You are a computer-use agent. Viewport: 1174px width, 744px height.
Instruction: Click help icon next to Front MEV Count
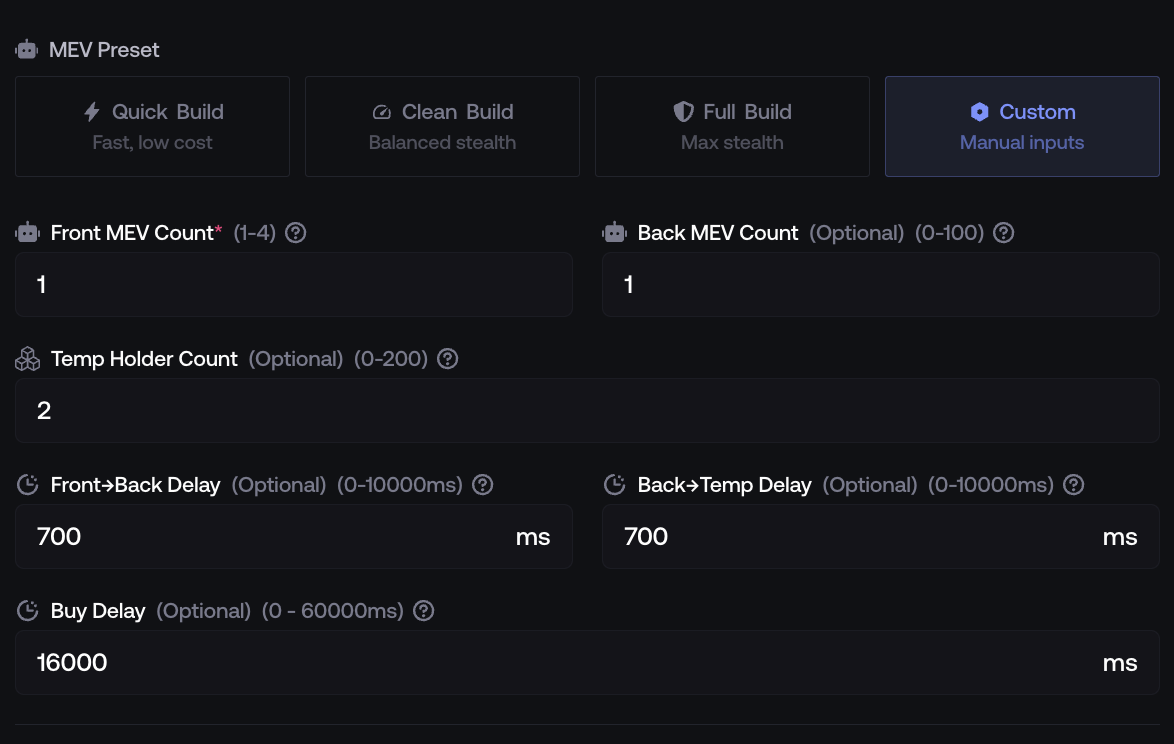[295, 233]
